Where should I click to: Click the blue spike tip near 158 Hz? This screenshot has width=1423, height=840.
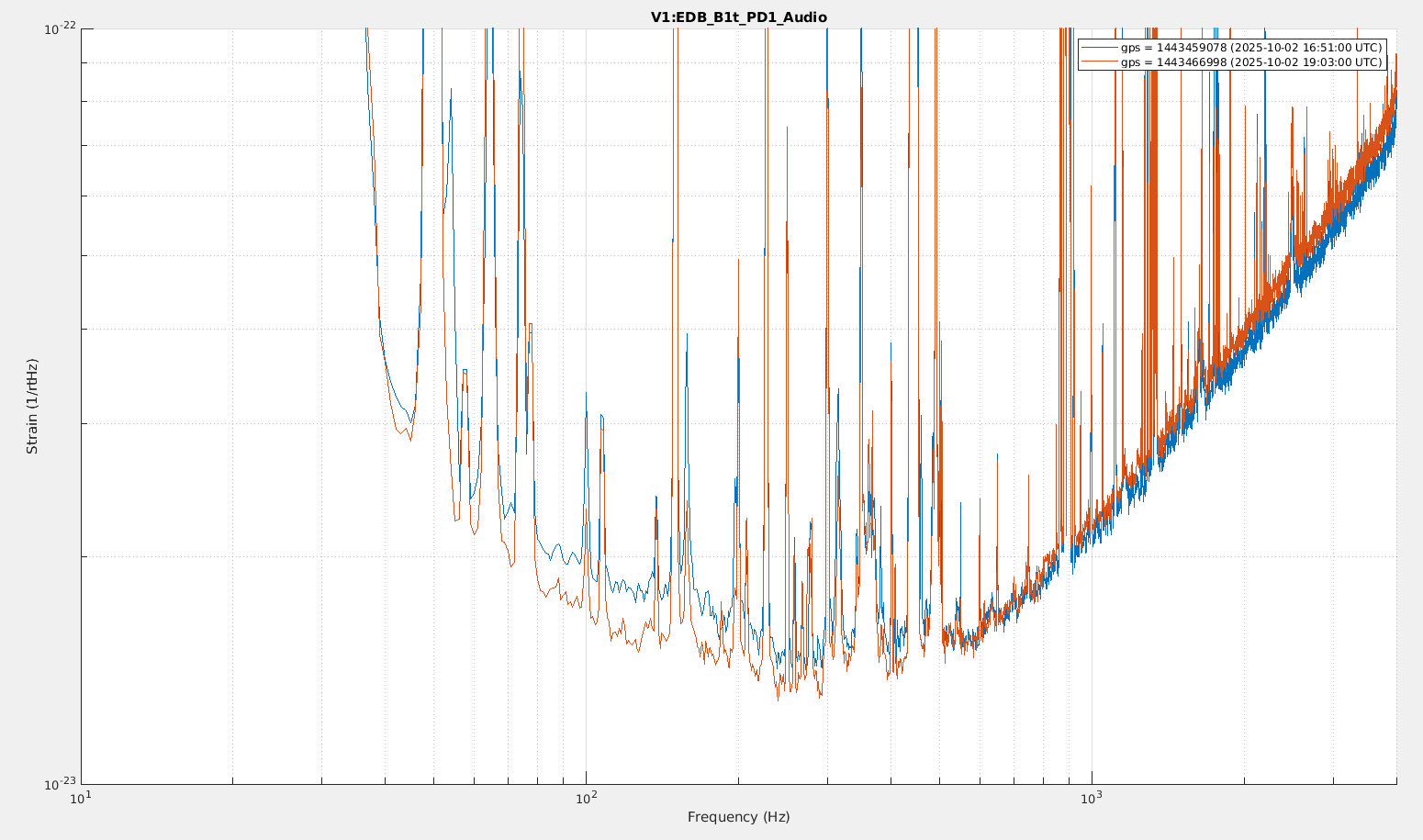pyautogui.click(x=687, y=334)
